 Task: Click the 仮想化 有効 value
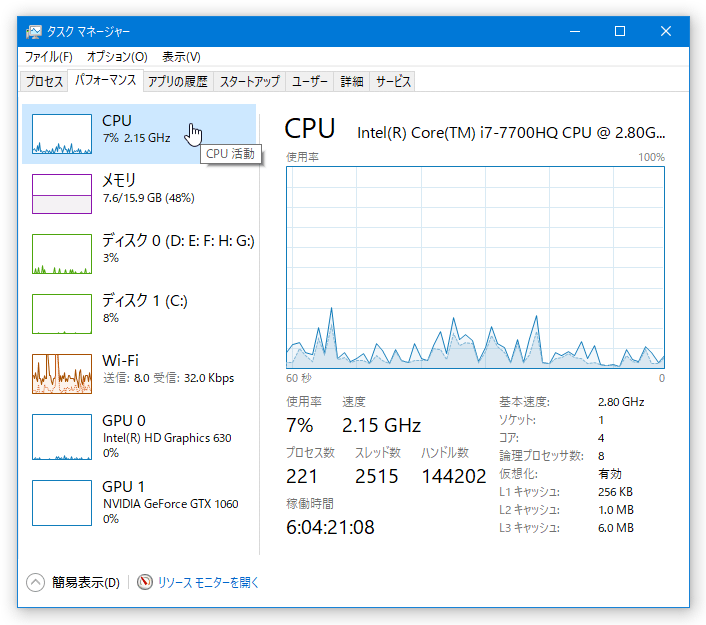click(610, 474)
